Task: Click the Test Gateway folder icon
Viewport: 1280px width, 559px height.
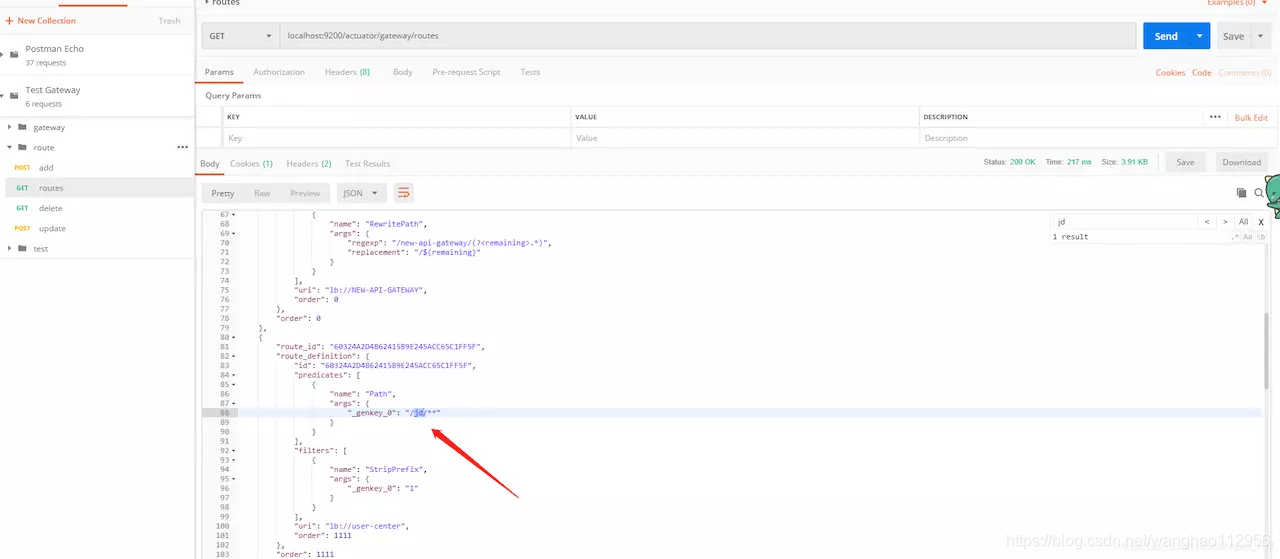Action: point(14,96)
